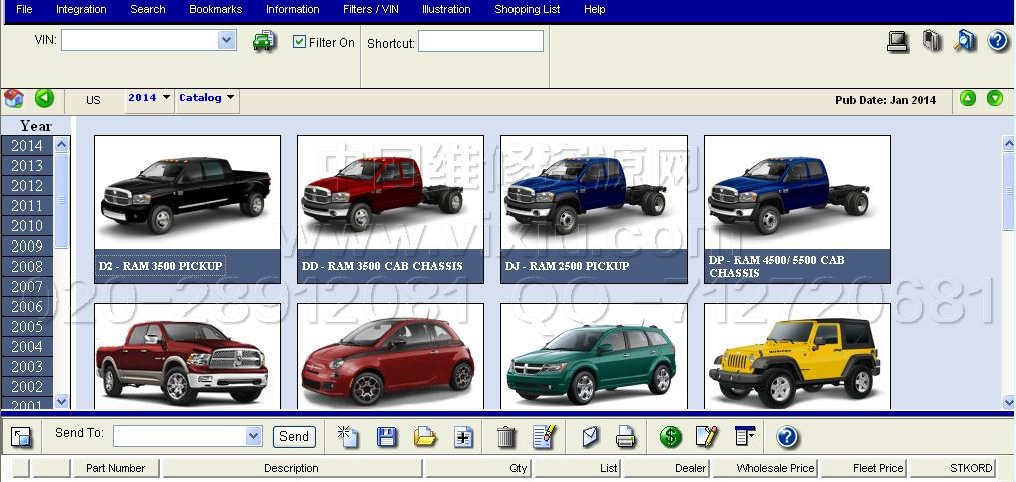
Task: Click the blue help icon at top right
Action: [x=997, y=41]
